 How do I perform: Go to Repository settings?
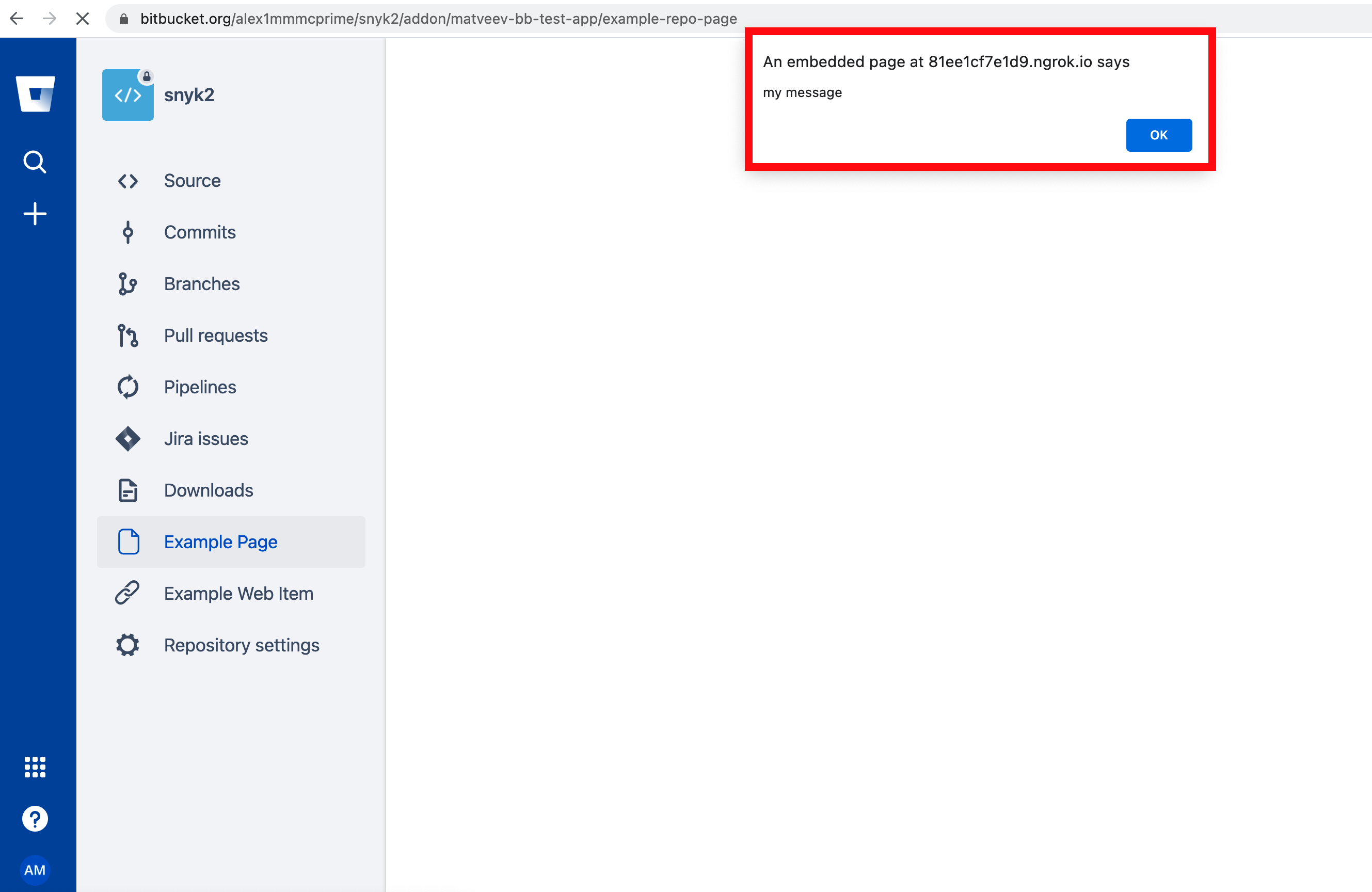point(231,645)
